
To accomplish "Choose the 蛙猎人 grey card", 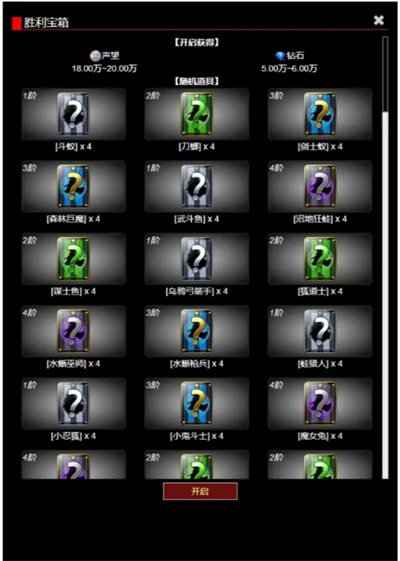I will [x=320, y=331].
